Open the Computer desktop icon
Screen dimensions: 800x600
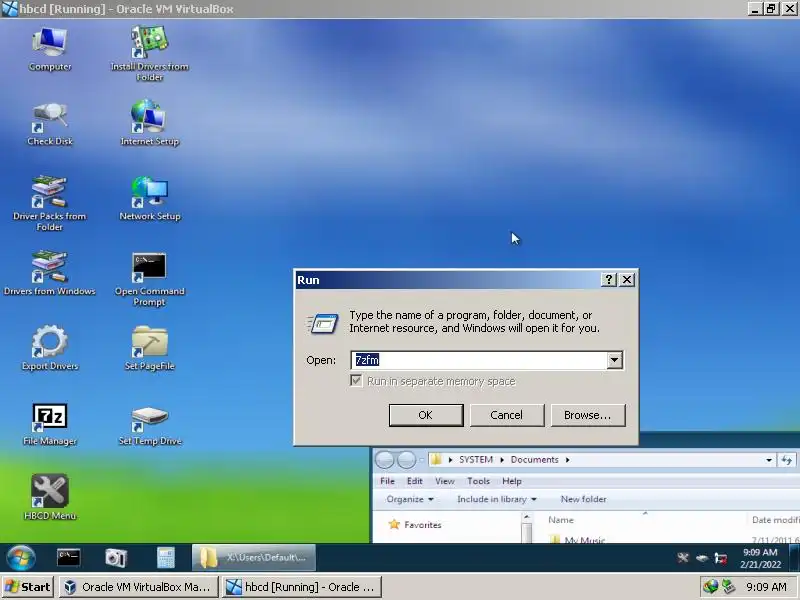tap(49, 49)
